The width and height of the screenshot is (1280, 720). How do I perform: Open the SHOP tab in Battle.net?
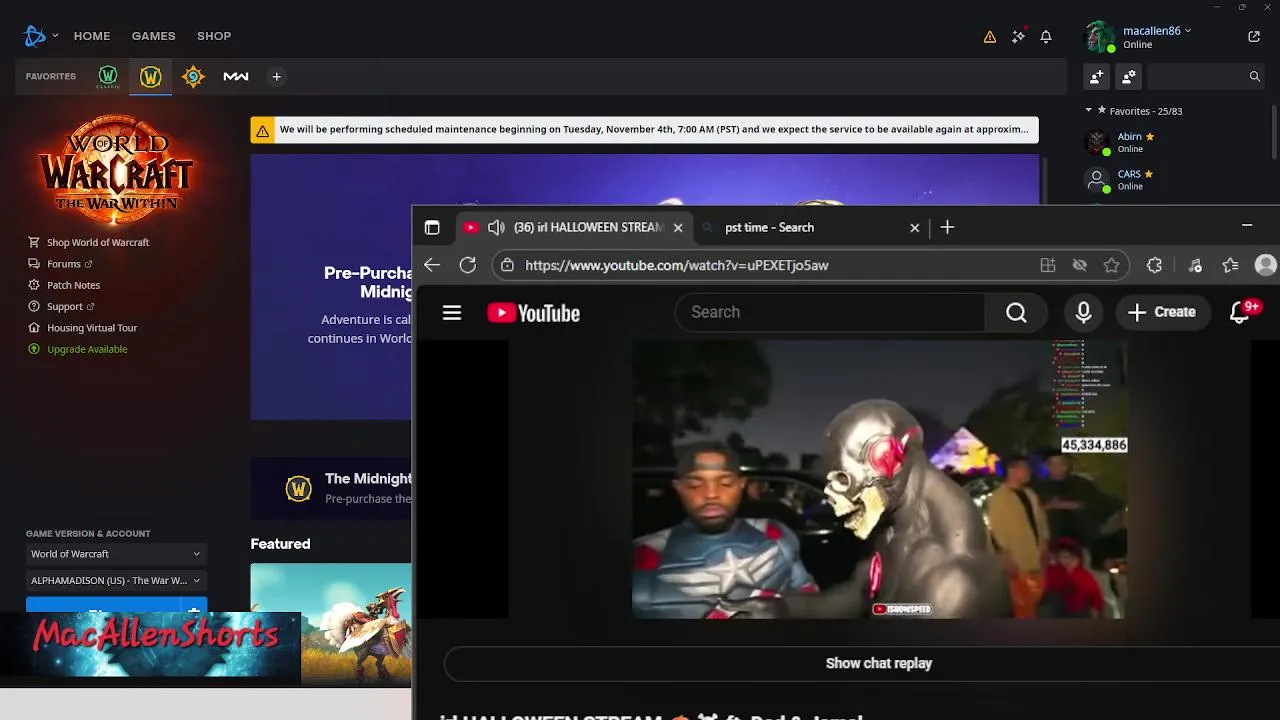(x=214, y=36)
